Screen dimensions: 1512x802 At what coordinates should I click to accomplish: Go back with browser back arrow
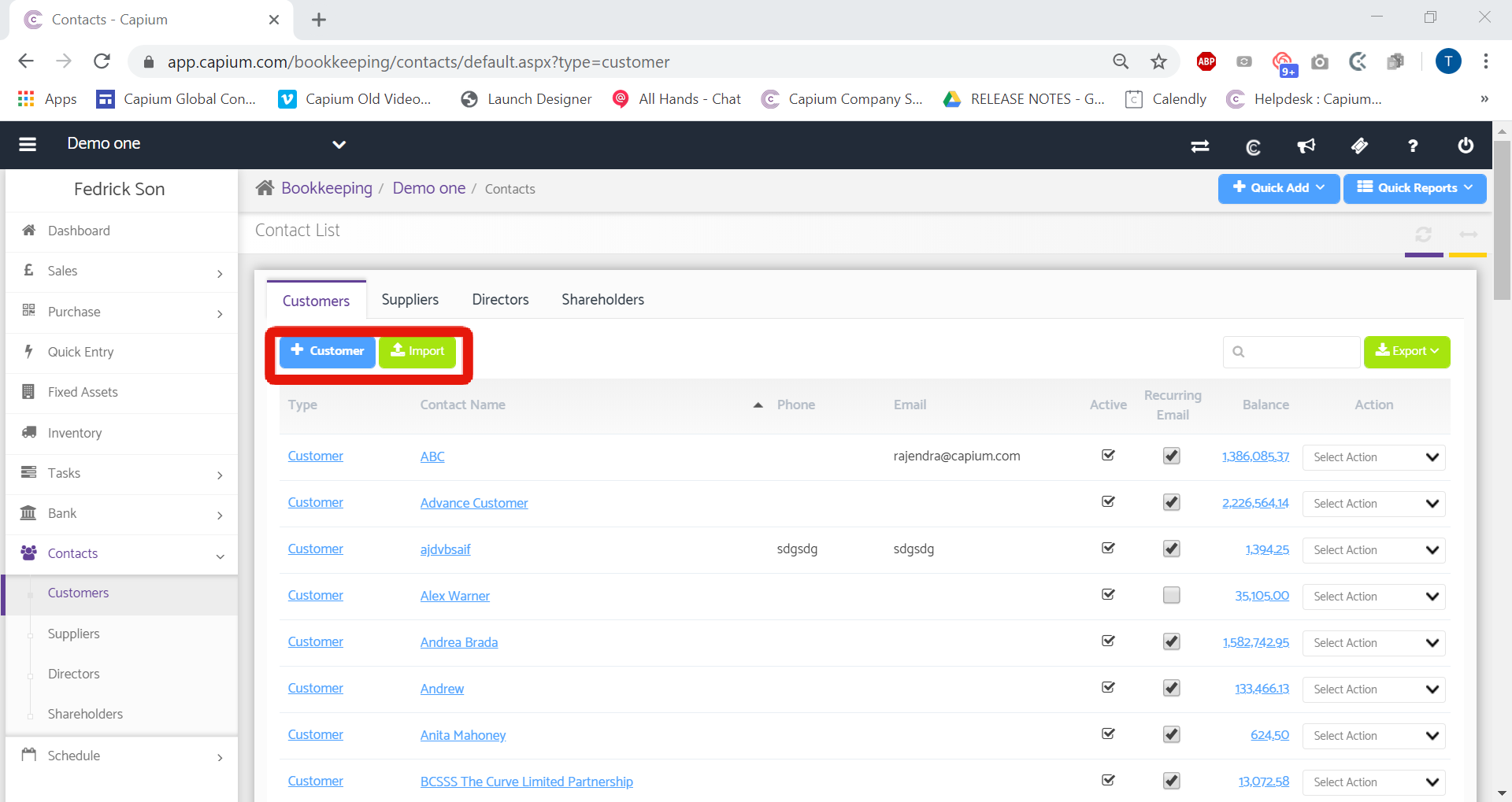click(x=26, y=61)
